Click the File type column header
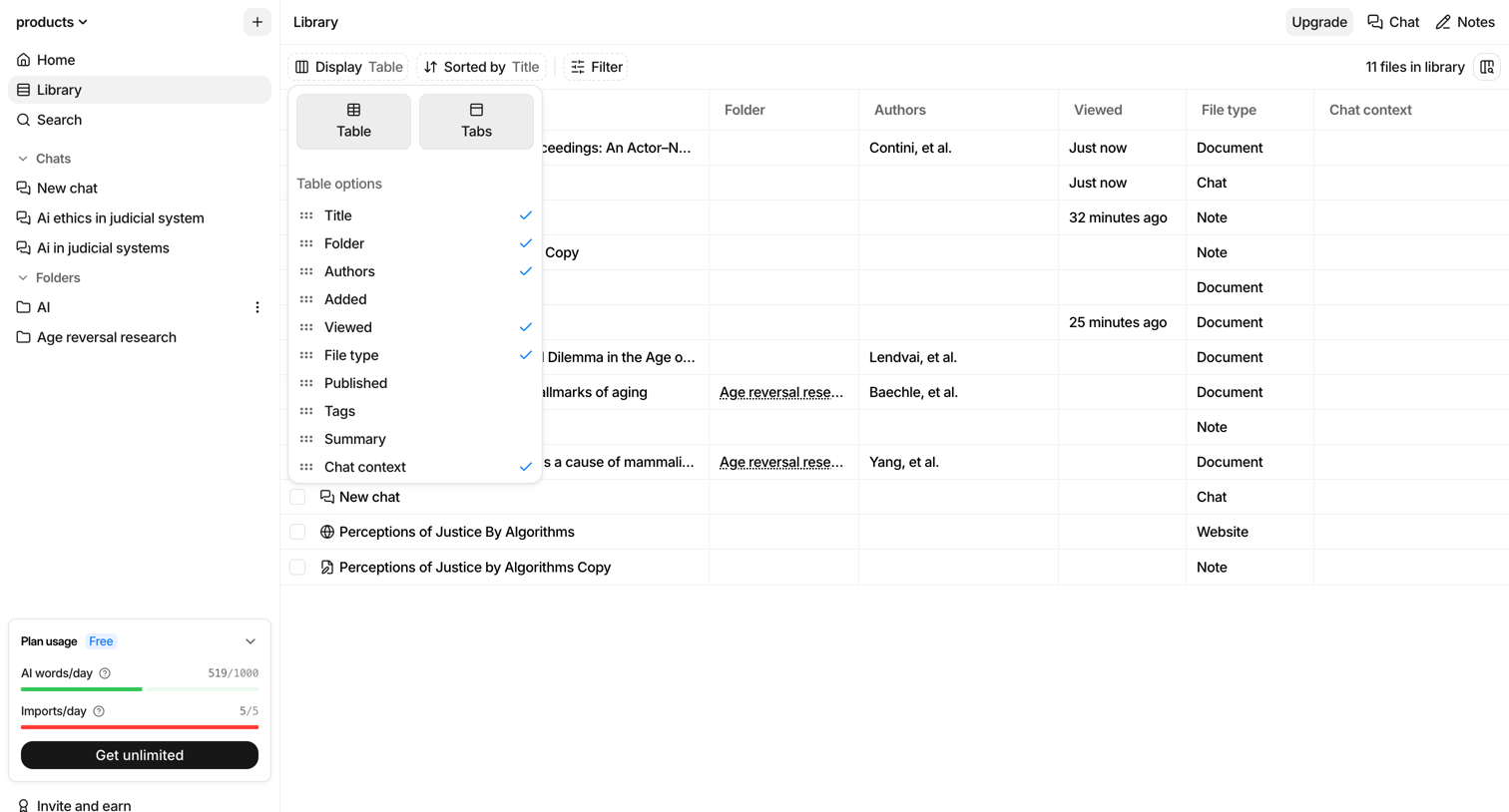The image size is (1509, 812). [x=1250, y=110]
